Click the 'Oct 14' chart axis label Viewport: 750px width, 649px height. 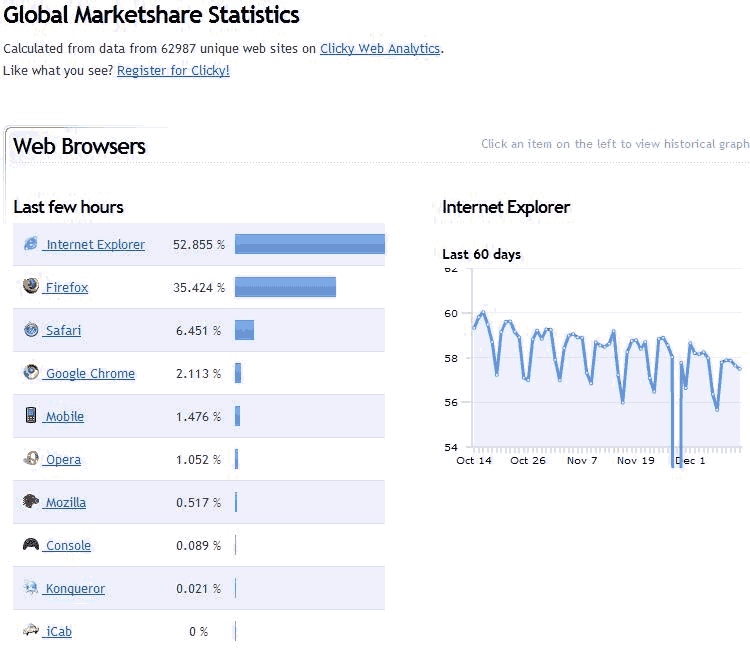474,461
